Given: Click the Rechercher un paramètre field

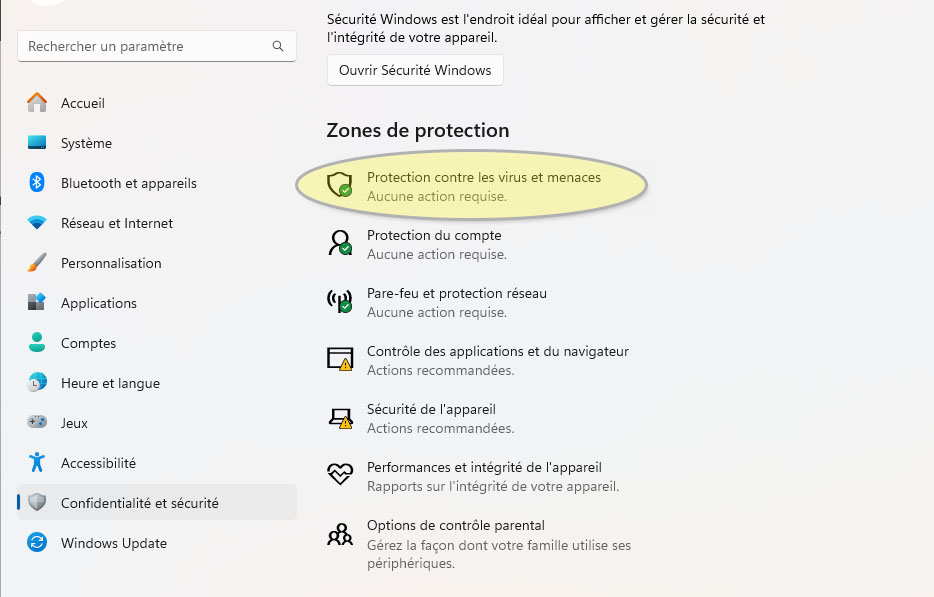Looking at the screenshot, I should [x=157, y=46].
